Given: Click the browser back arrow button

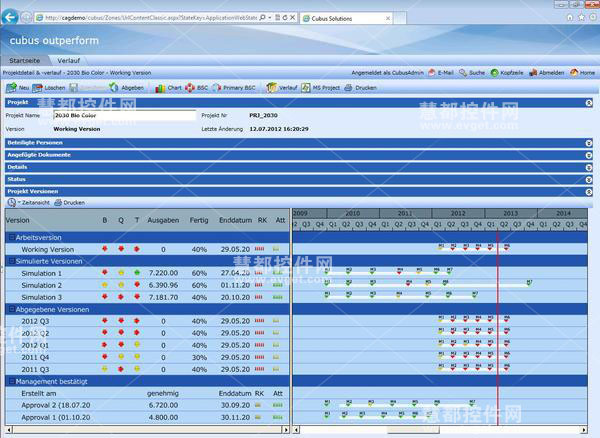Looking at the screenshot, I should pyautogui.click(x=10, y=17).
